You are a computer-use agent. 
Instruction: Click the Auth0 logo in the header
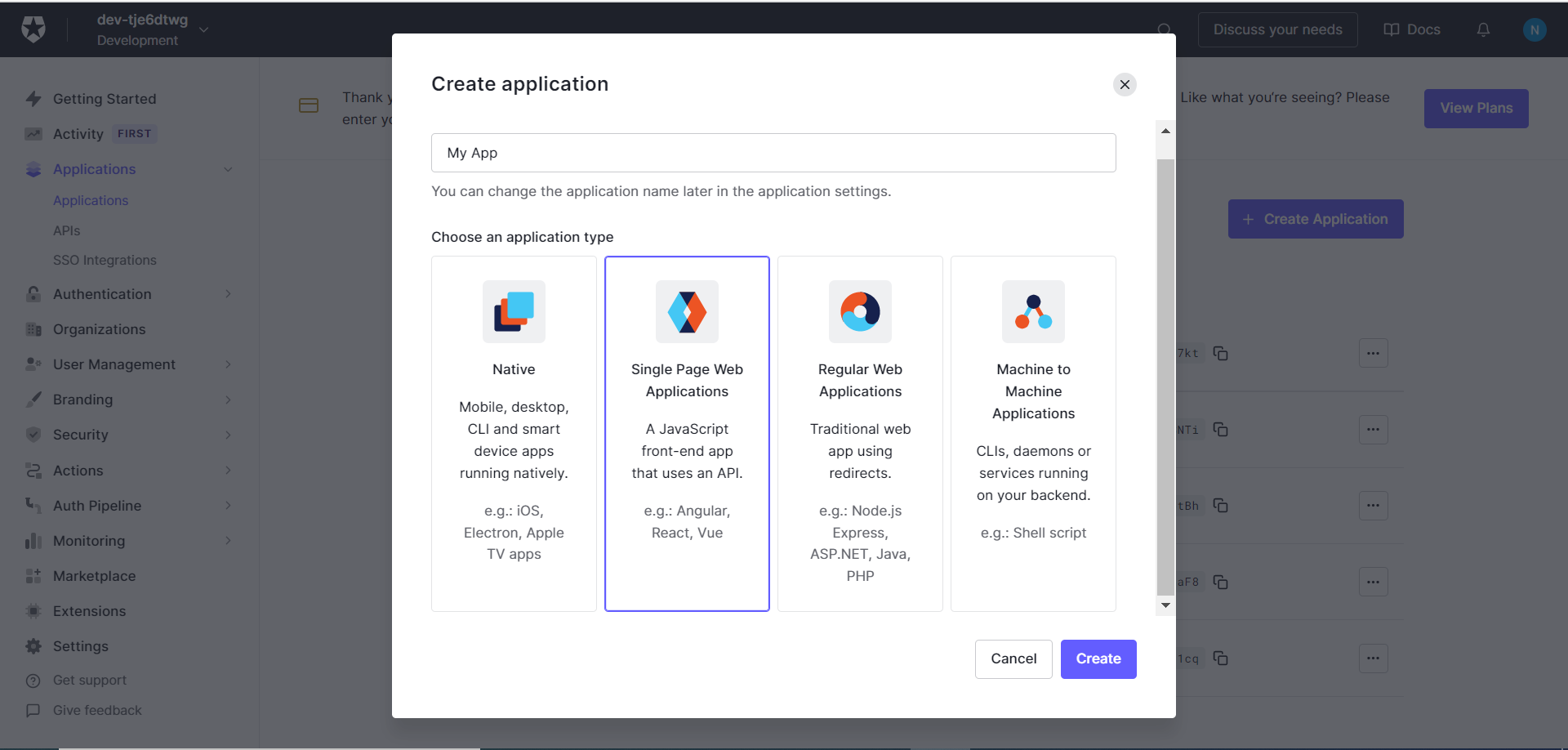coord(33,29)
